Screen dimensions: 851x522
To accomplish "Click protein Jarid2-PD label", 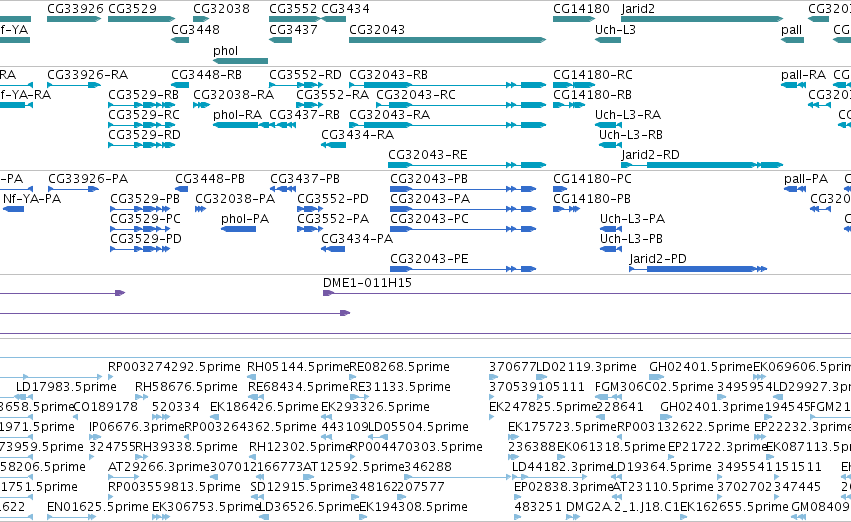I will (658, 259).
